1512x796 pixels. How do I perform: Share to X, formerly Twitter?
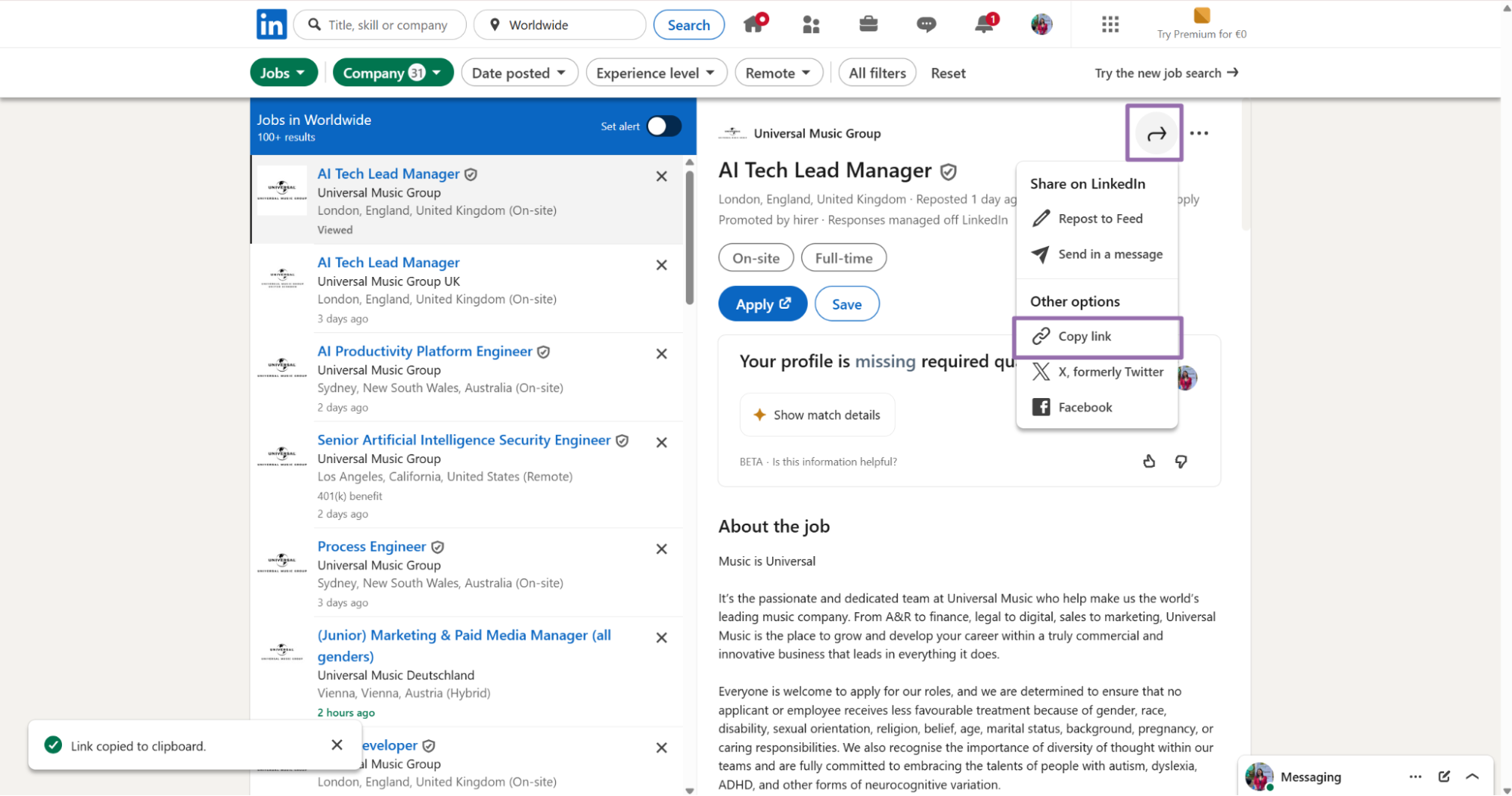(x=1097, y=372)
